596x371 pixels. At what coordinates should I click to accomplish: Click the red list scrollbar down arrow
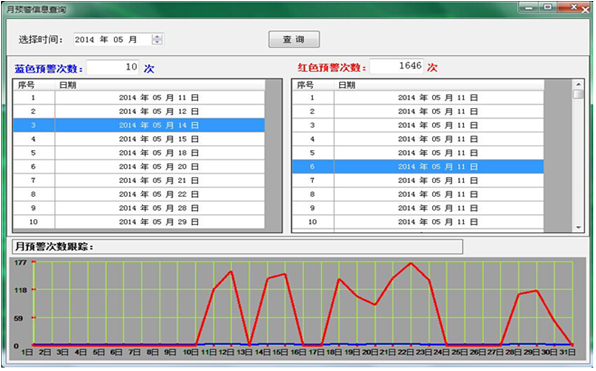[x=578, y=227]
